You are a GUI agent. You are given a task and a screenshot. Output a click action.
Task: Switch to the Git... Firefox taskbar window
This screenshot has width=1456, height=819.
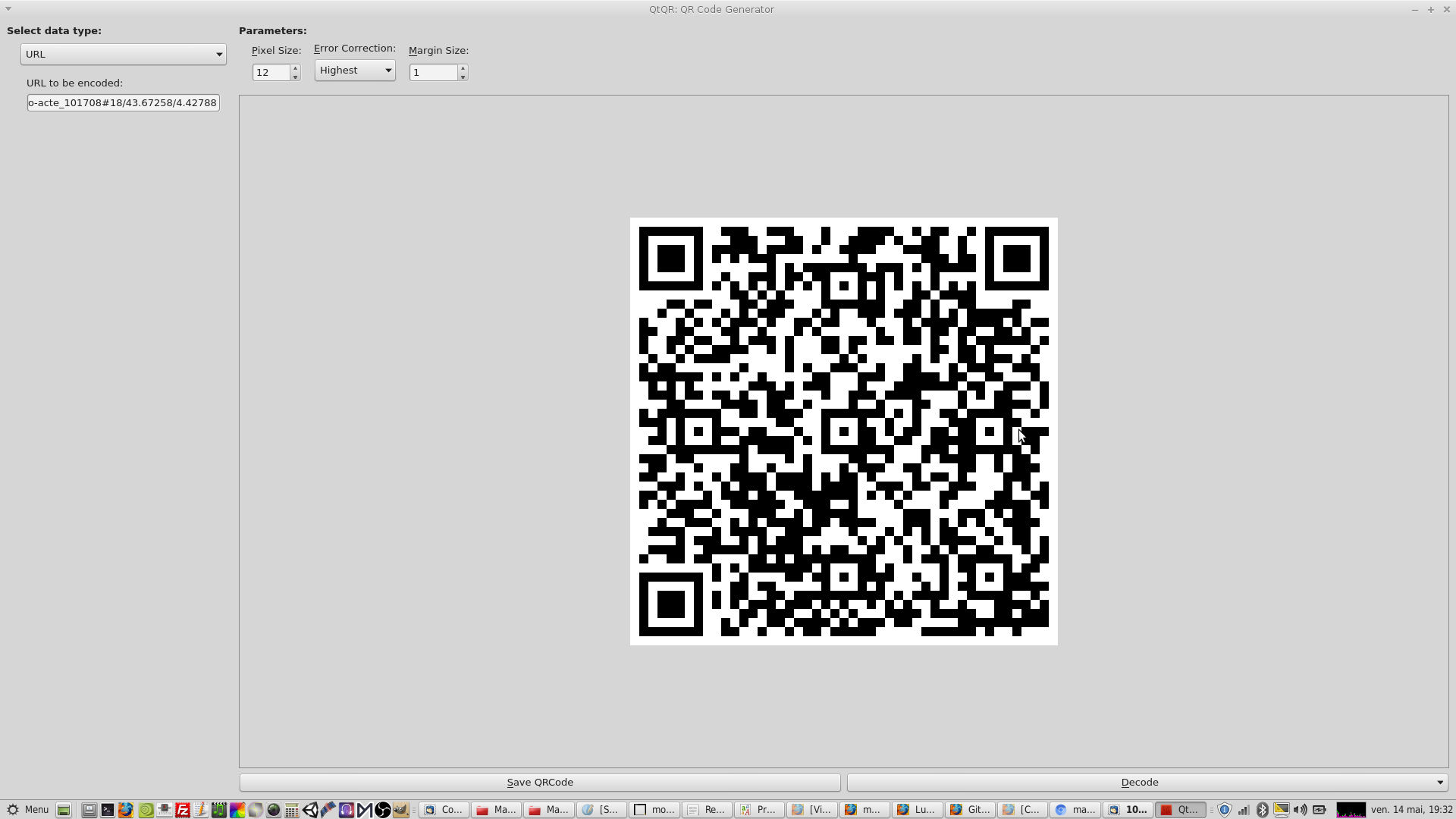[x=970, y=810]
